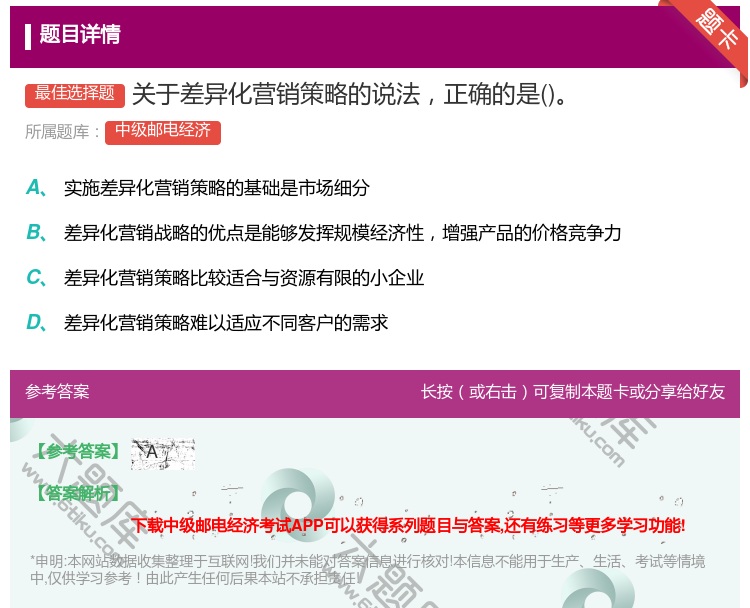This screenshot has height=608, width=750.
Task: Select option C about 资源有限的小企业
Action: click(x=244, y=277)
